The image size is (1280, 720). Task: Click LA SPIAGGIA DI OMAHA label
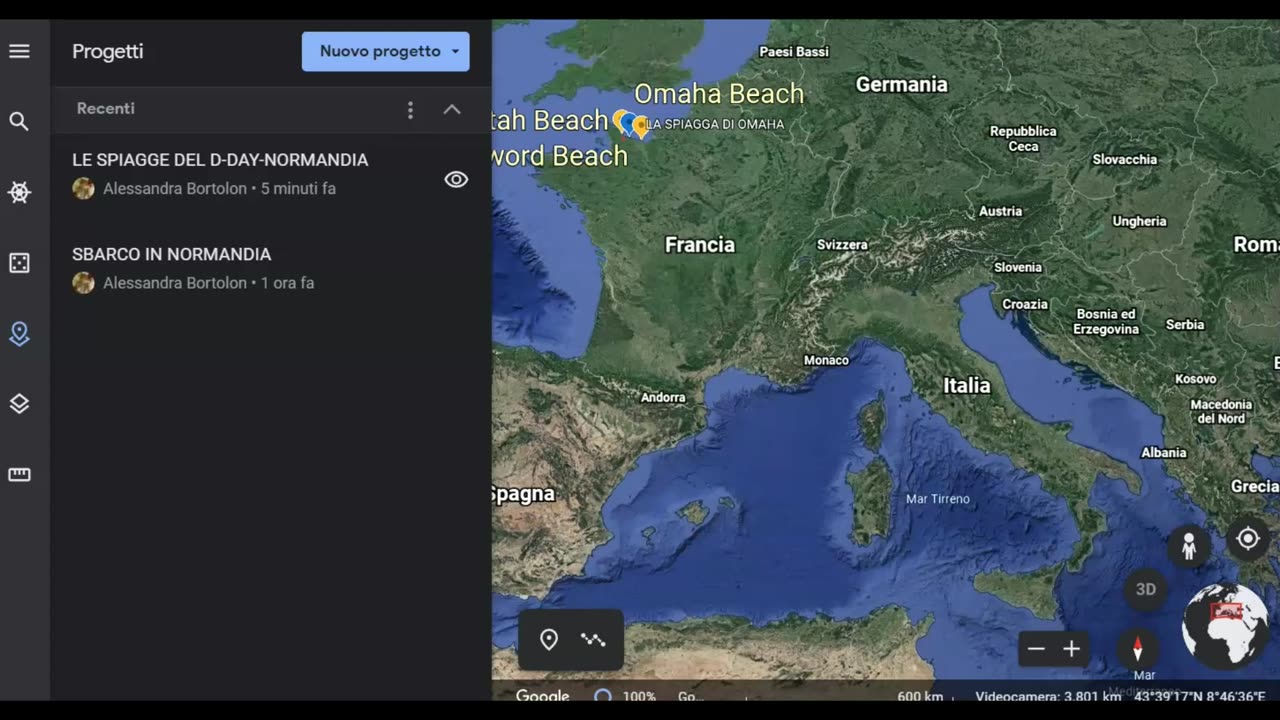coord(716,125)
